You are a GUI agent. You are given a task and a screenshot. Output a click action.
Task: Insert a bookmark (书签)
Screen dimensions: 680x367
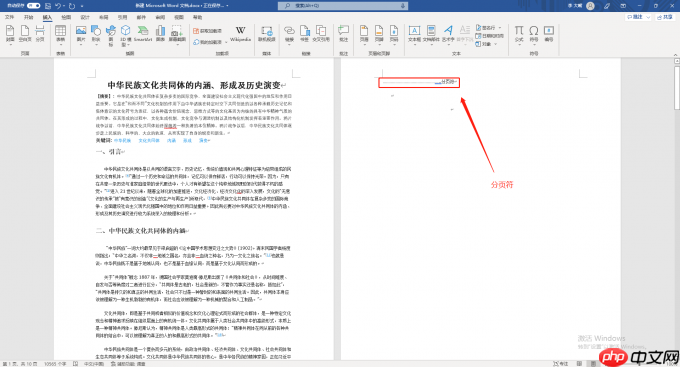pos(304,34)
